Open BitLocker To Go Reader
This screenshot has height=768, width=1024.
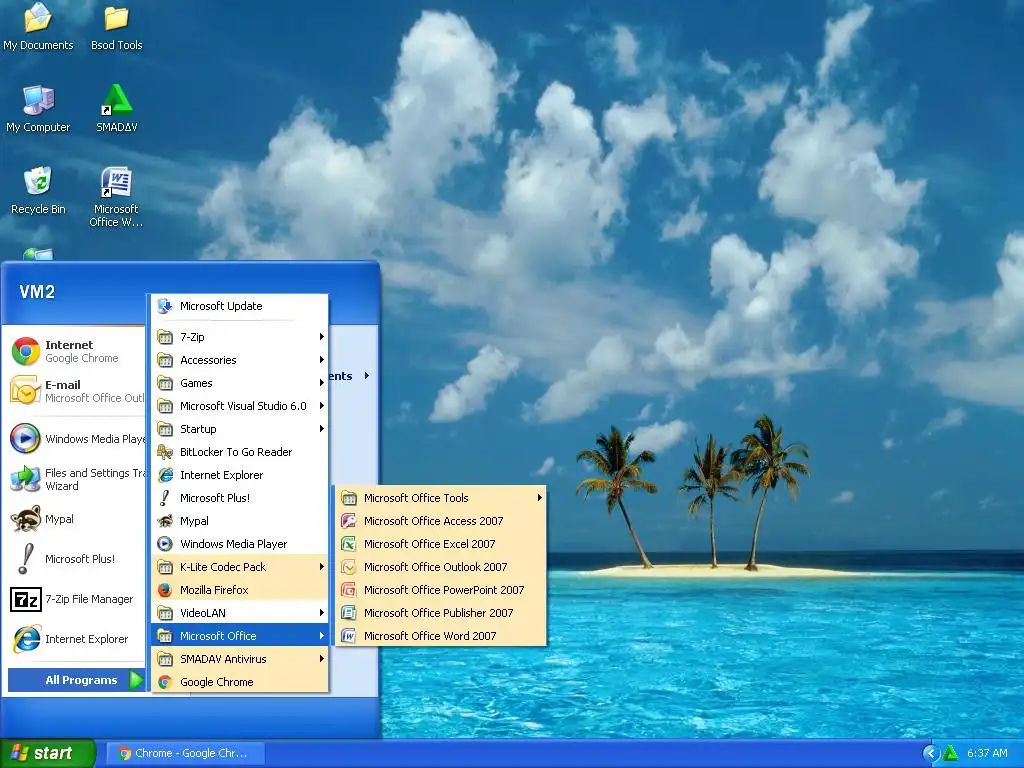click(239, 452)
